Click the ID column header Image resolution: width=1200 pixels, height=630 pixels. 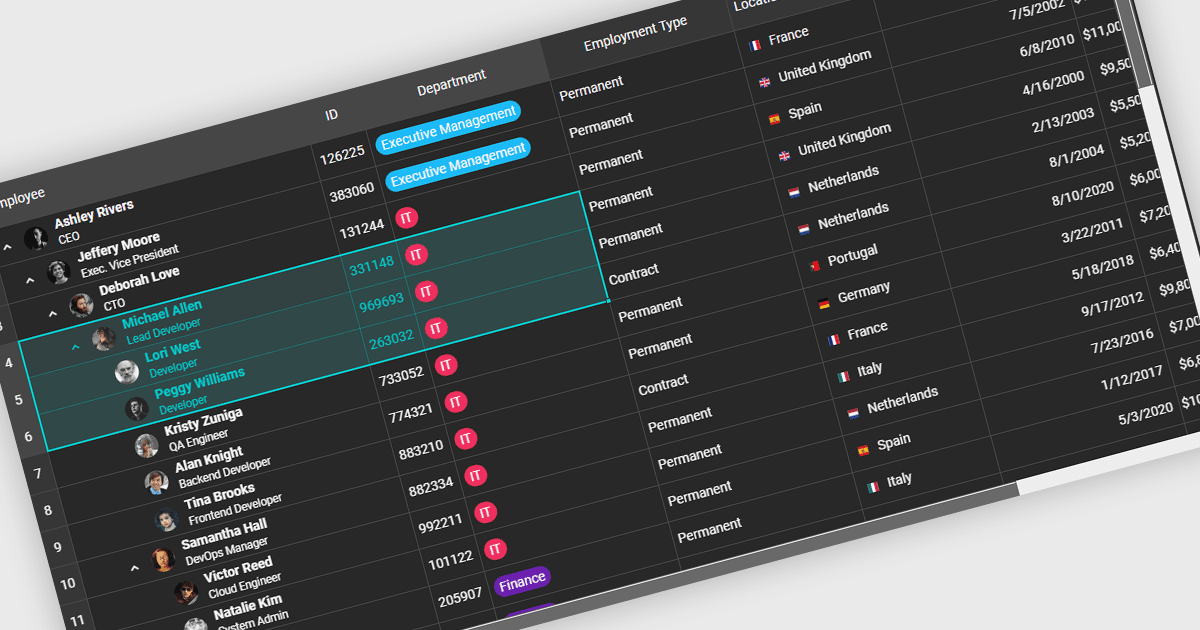pos(332,115)
